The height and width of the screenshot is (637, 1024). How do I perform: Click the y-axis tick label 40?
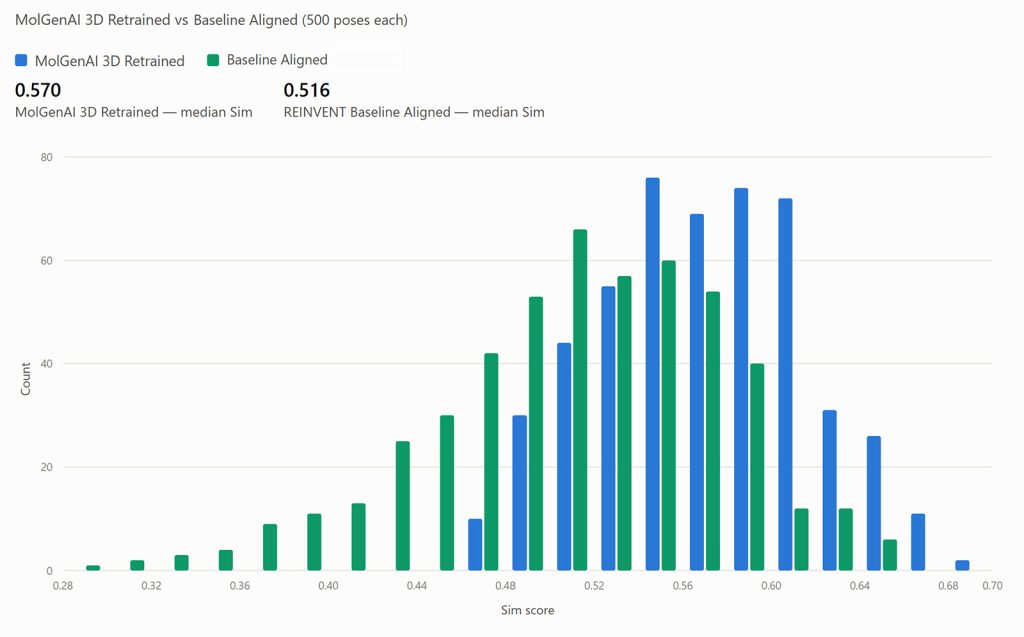(x=46, y=364)
